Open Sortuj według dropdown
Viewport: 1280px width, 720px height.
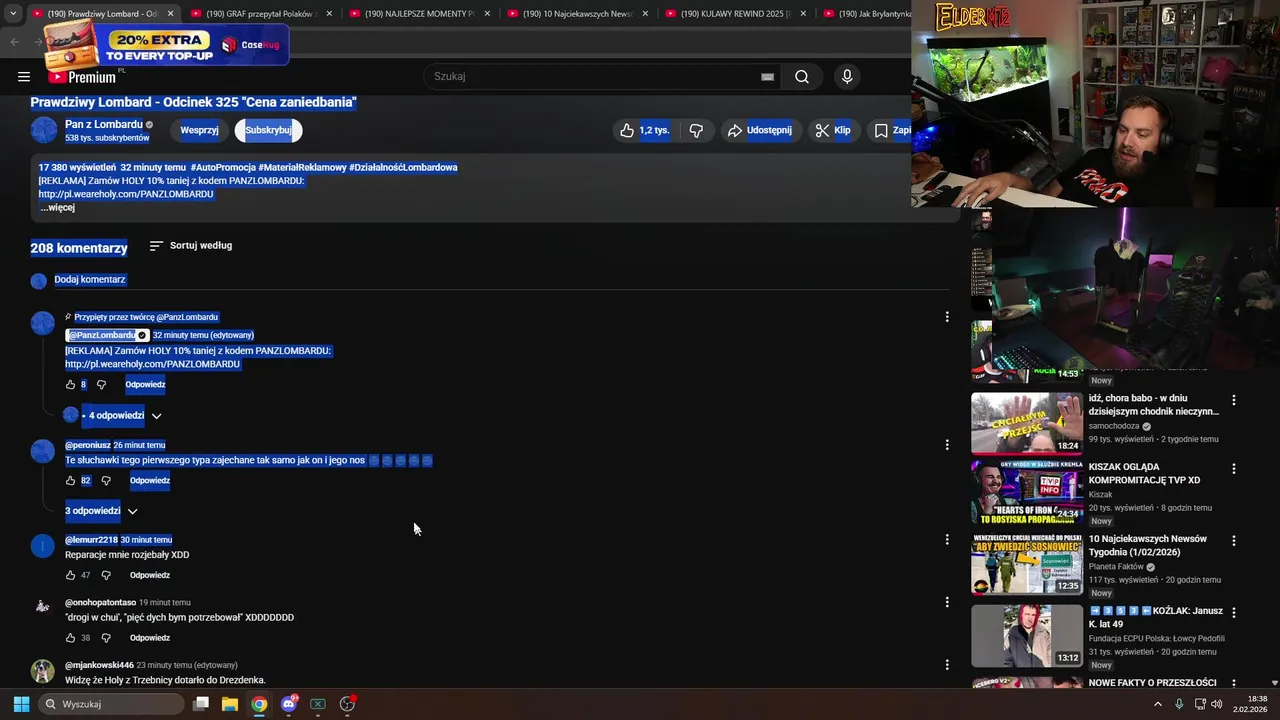pos(191,245)
